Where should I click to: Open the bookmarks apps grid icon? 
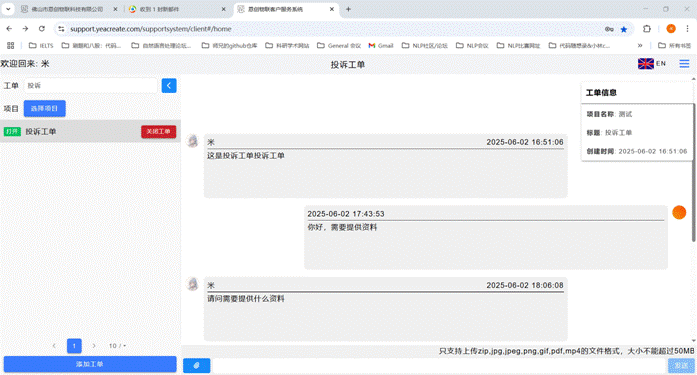click(x=11, y=45)
